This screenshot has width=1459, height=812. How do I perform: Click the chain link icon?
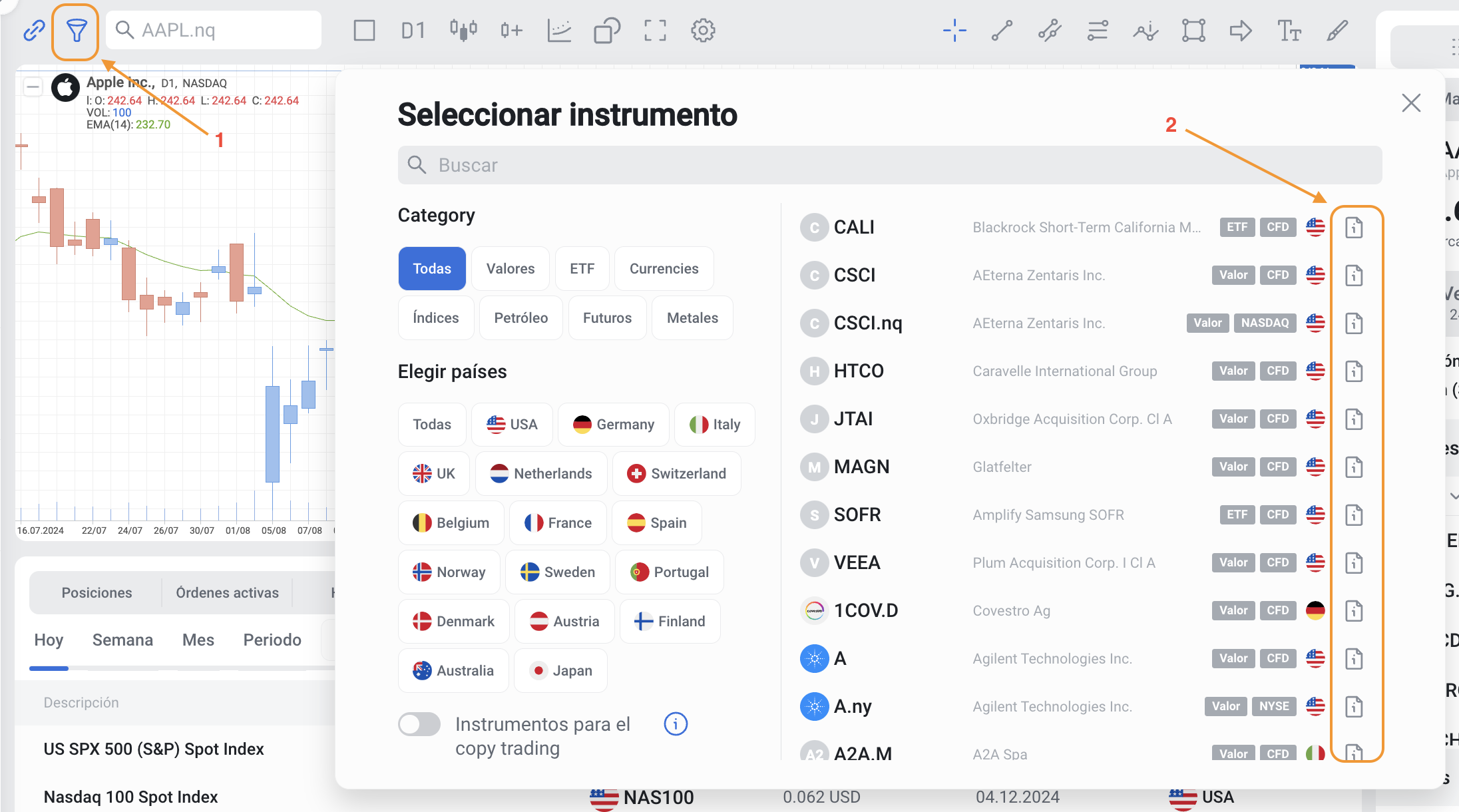[x=34, y=31]
